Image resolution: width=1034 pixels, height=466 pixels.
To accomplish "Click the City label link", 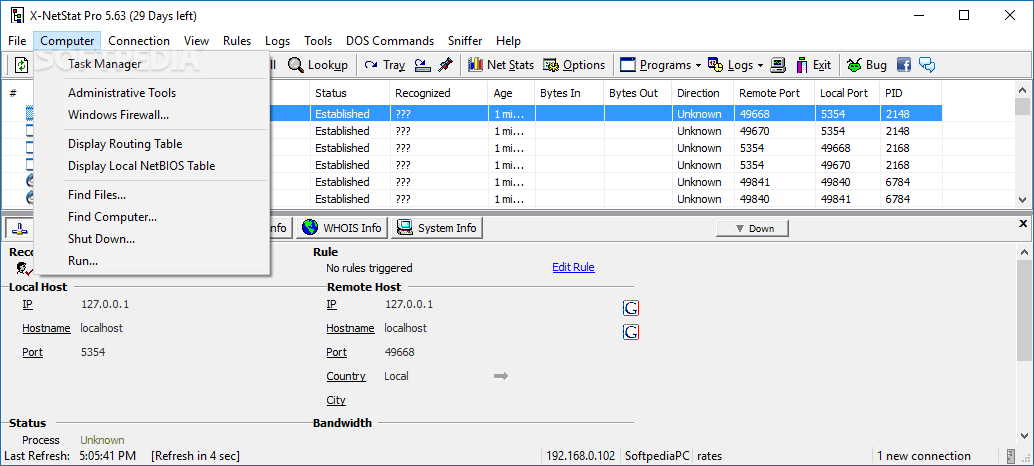I will (336, 400).
